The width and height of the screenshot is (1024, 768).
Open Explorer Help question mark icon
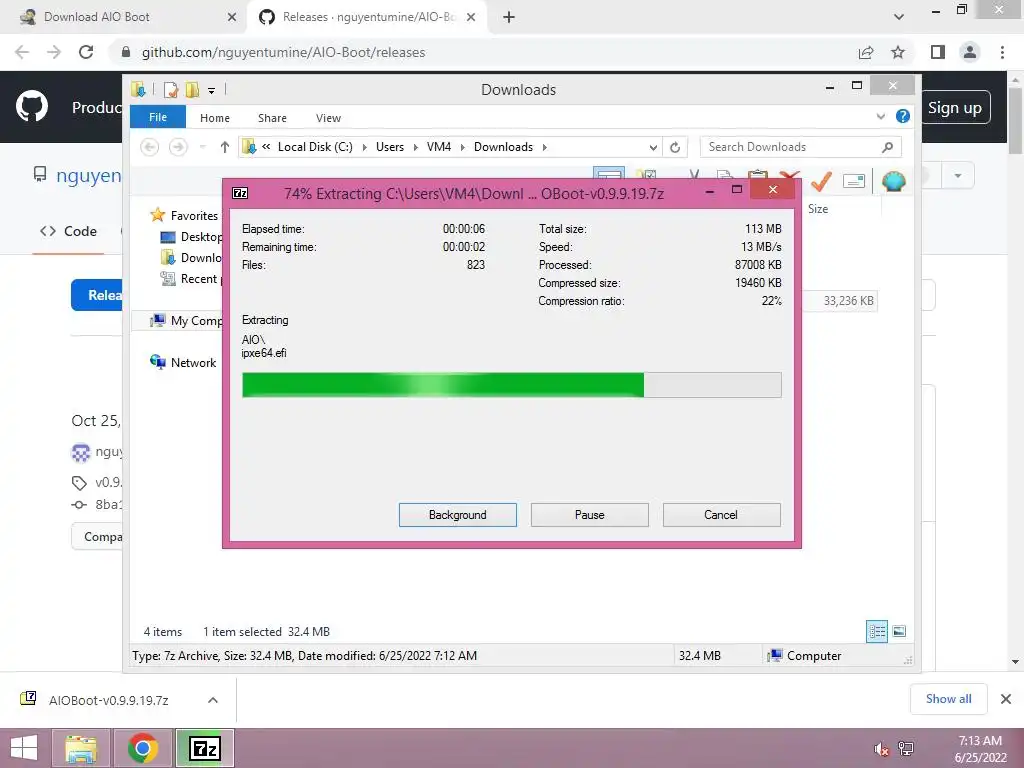point(903,116)
